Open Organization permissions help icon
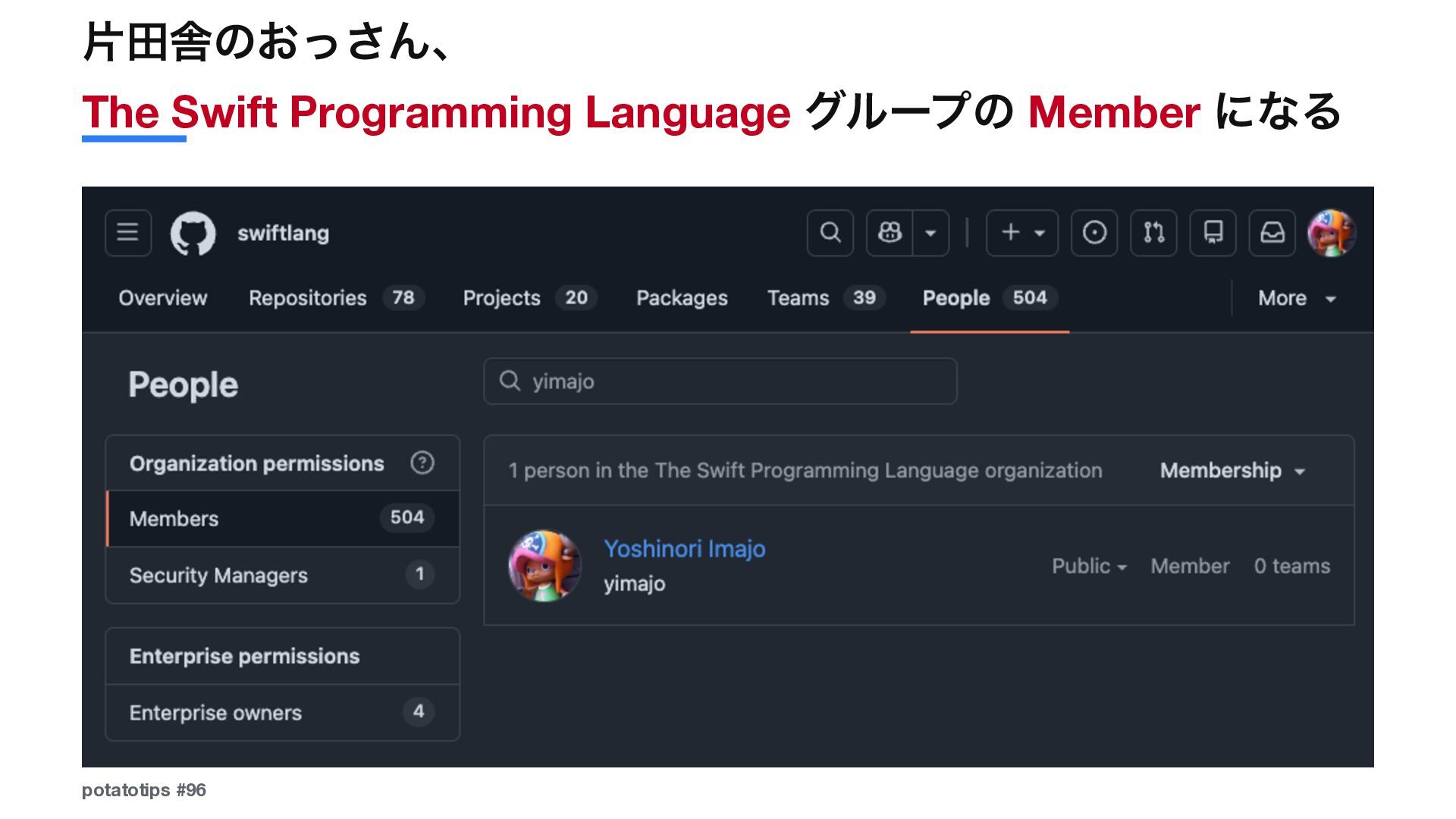The height and width of the screenshot is (819, 1456). point(422,463)
